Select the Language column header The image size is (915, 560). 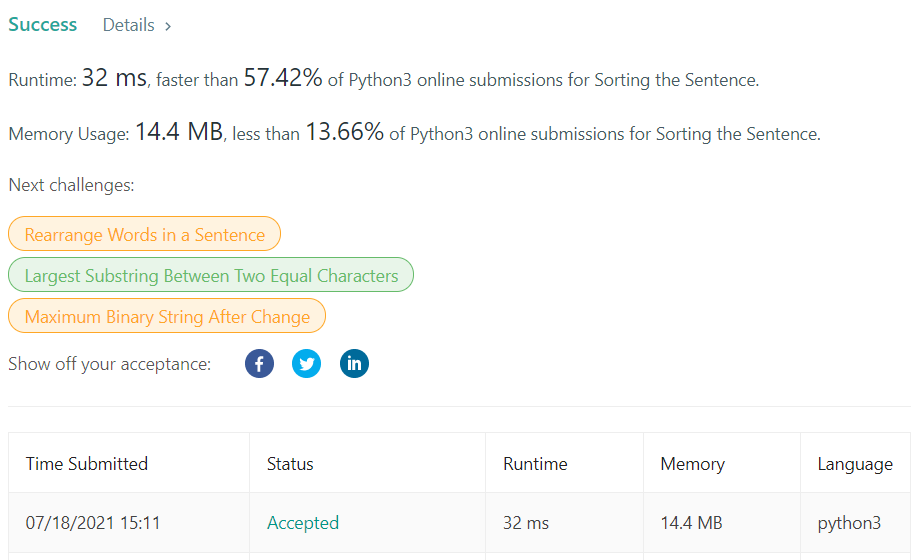(855, 464)
